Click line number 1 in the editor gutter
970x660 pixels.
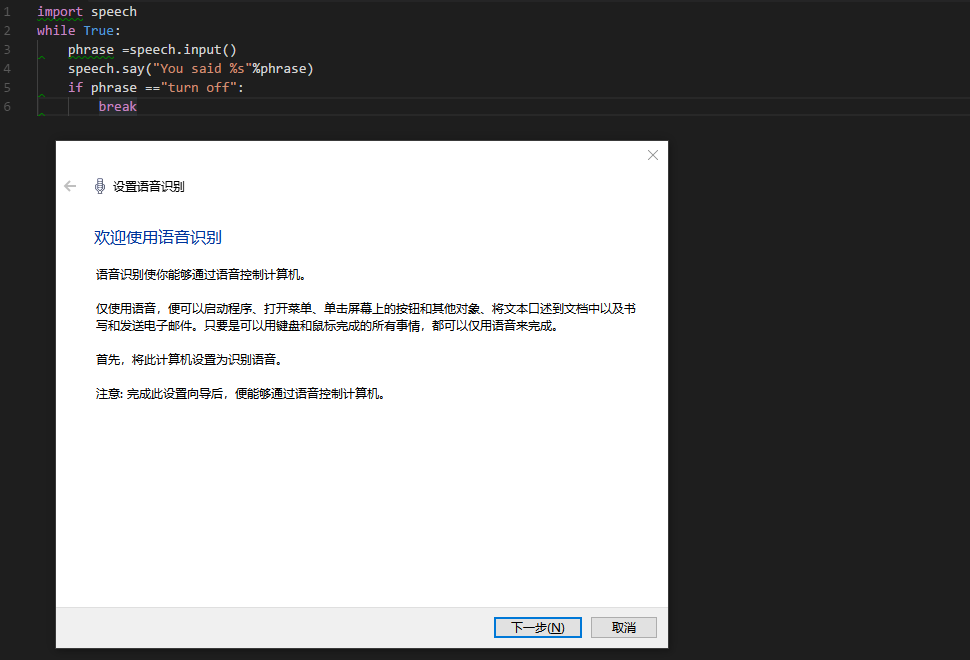point(7,12)
